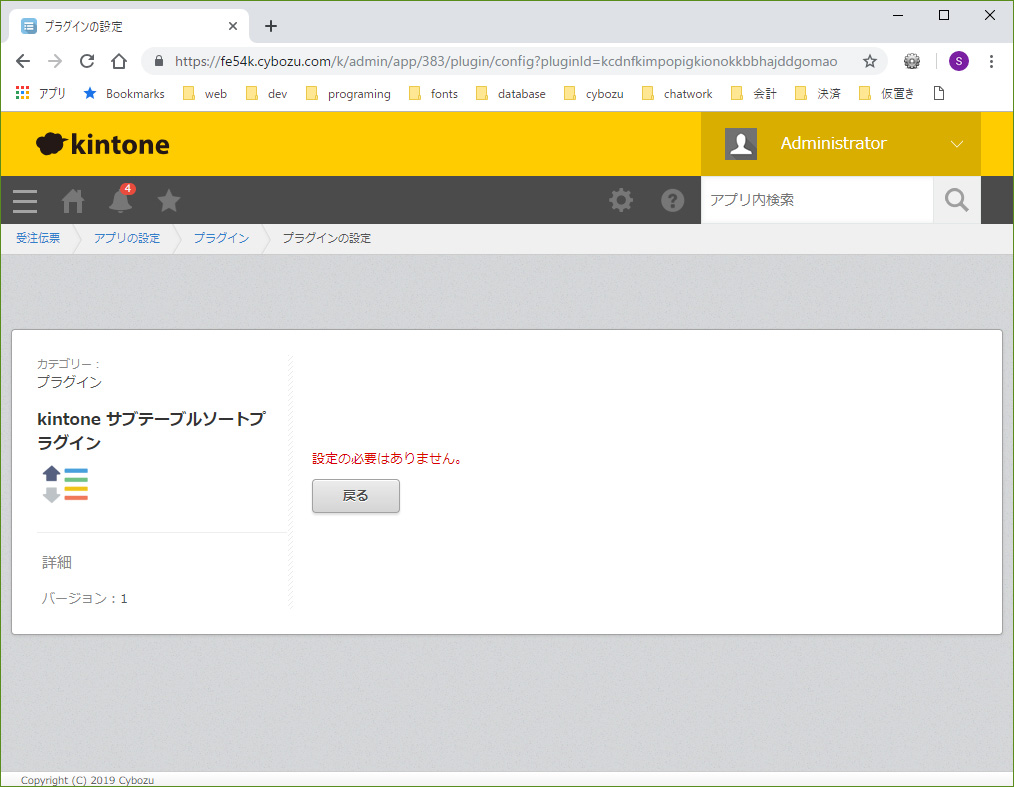Click the kintone logo
The width and height of the screenshot is (1014, 787).
coord(103,144)
